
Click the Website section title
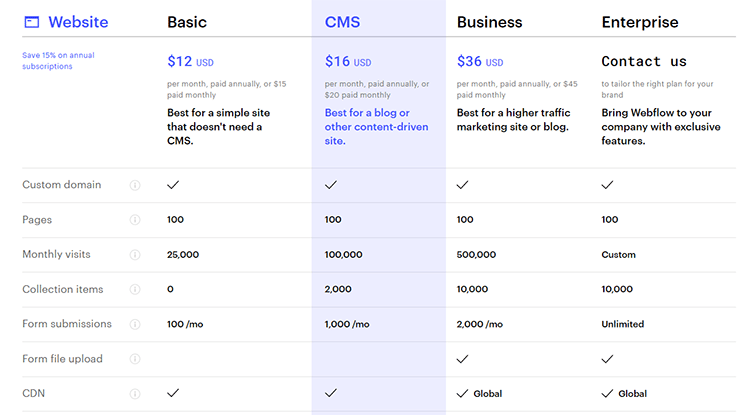click(x=78, y=22)
